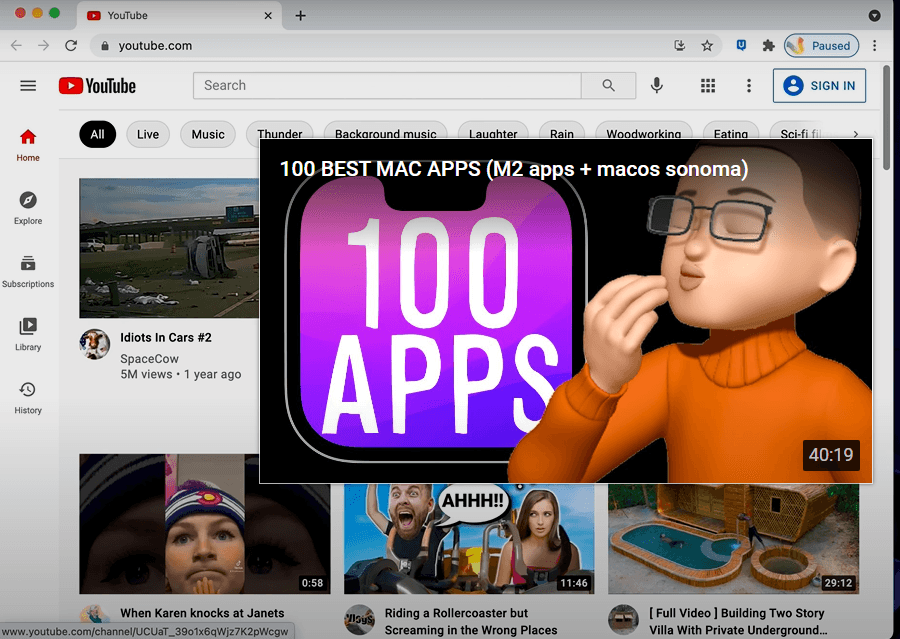The height and width of the screenshot is (639, 900).
Task: Open the 100 BEST MAC APPS thumbnail
Action: tap(566, 311)
